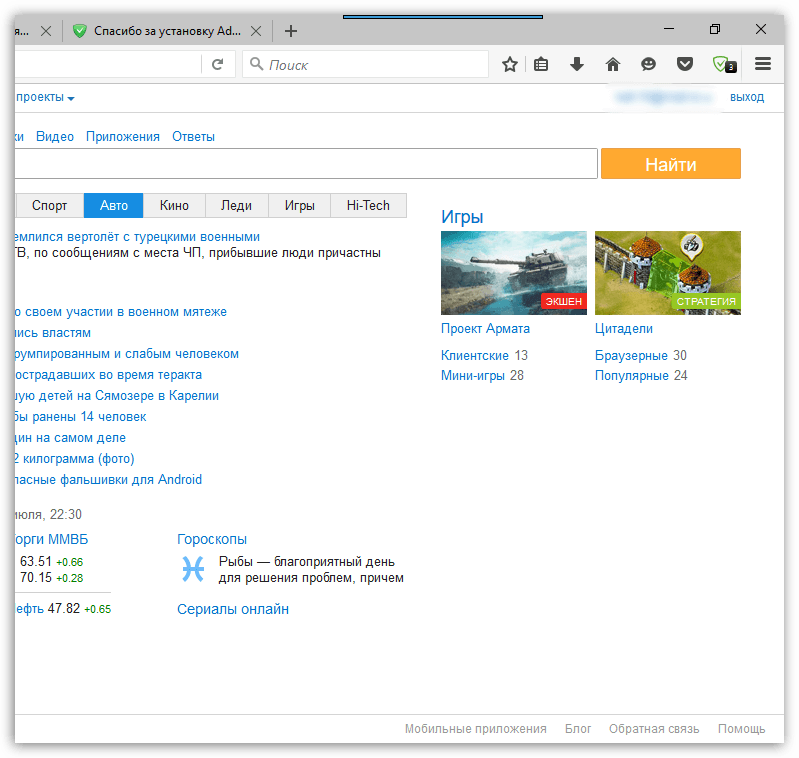Screen dimensions: 799x758
Task: Reload the page with the refresh icon
Action: tap(218, 65)
